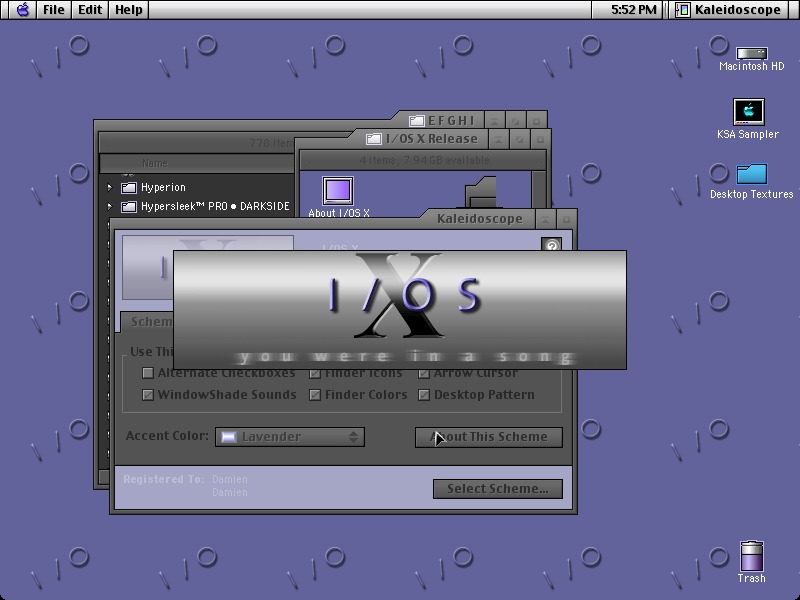
Task: Click the Select Scheme... button
Action: (498, 489)
